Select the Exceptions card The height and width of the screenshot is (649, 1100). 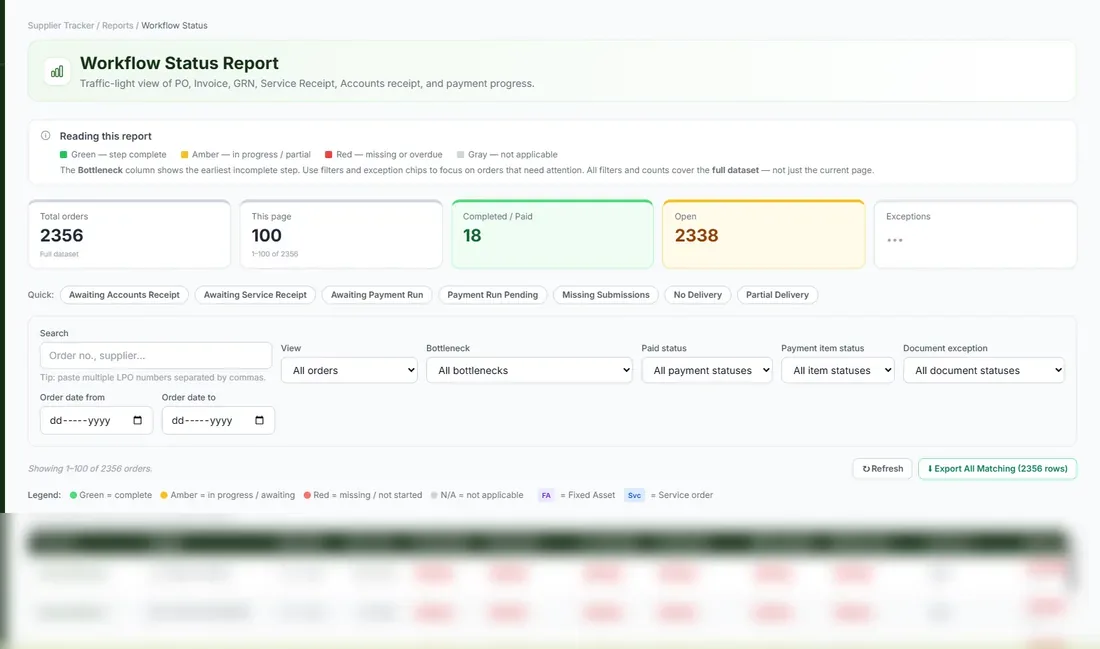click(x=975, y=234)
